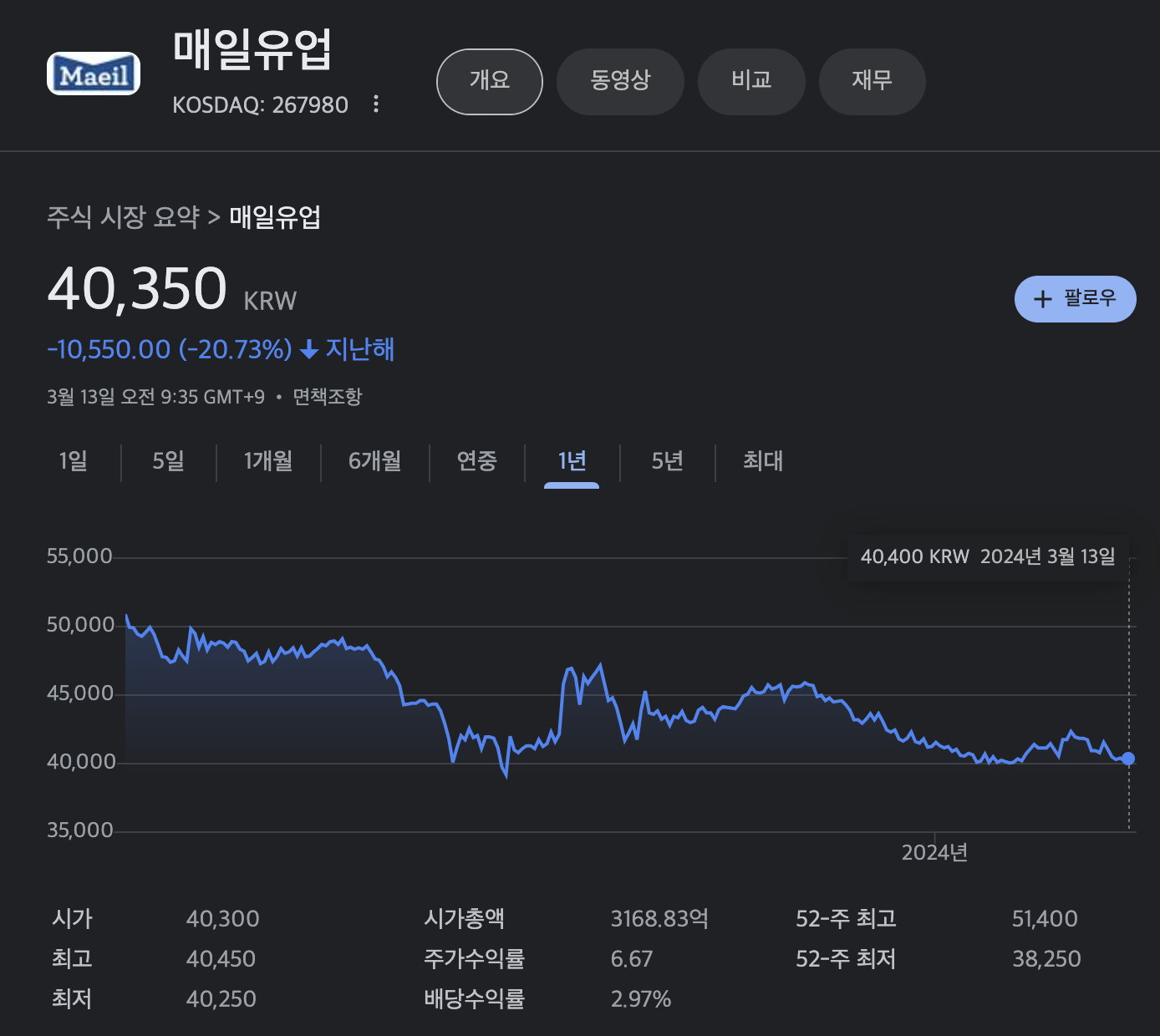Click the change -10,550.00 (-20.73%)

click(x=170, y=349)
